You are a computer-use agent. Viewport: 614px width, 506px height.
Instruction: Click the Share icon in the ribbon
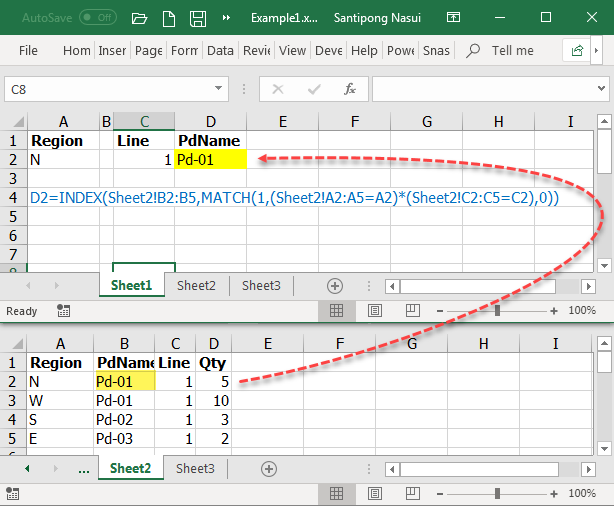click(577, 50)
